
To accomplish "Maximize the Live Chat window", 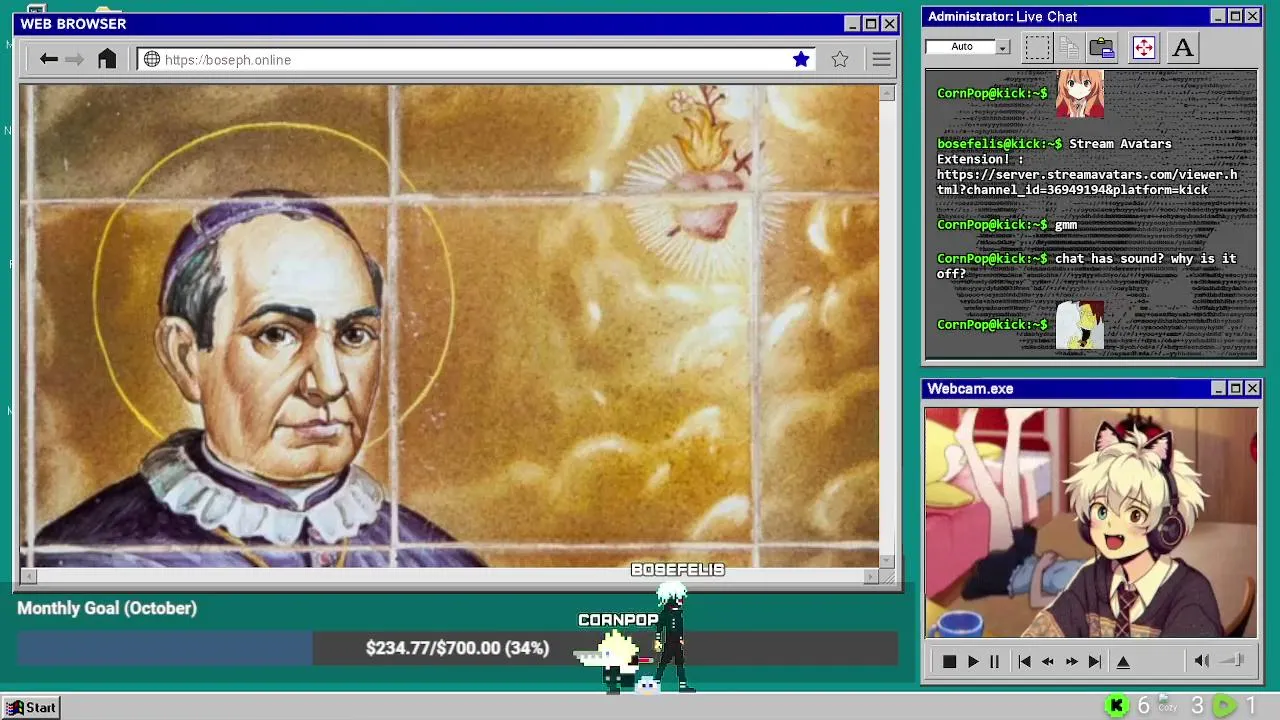I will pyautogui.click(x=1235, y=16).
